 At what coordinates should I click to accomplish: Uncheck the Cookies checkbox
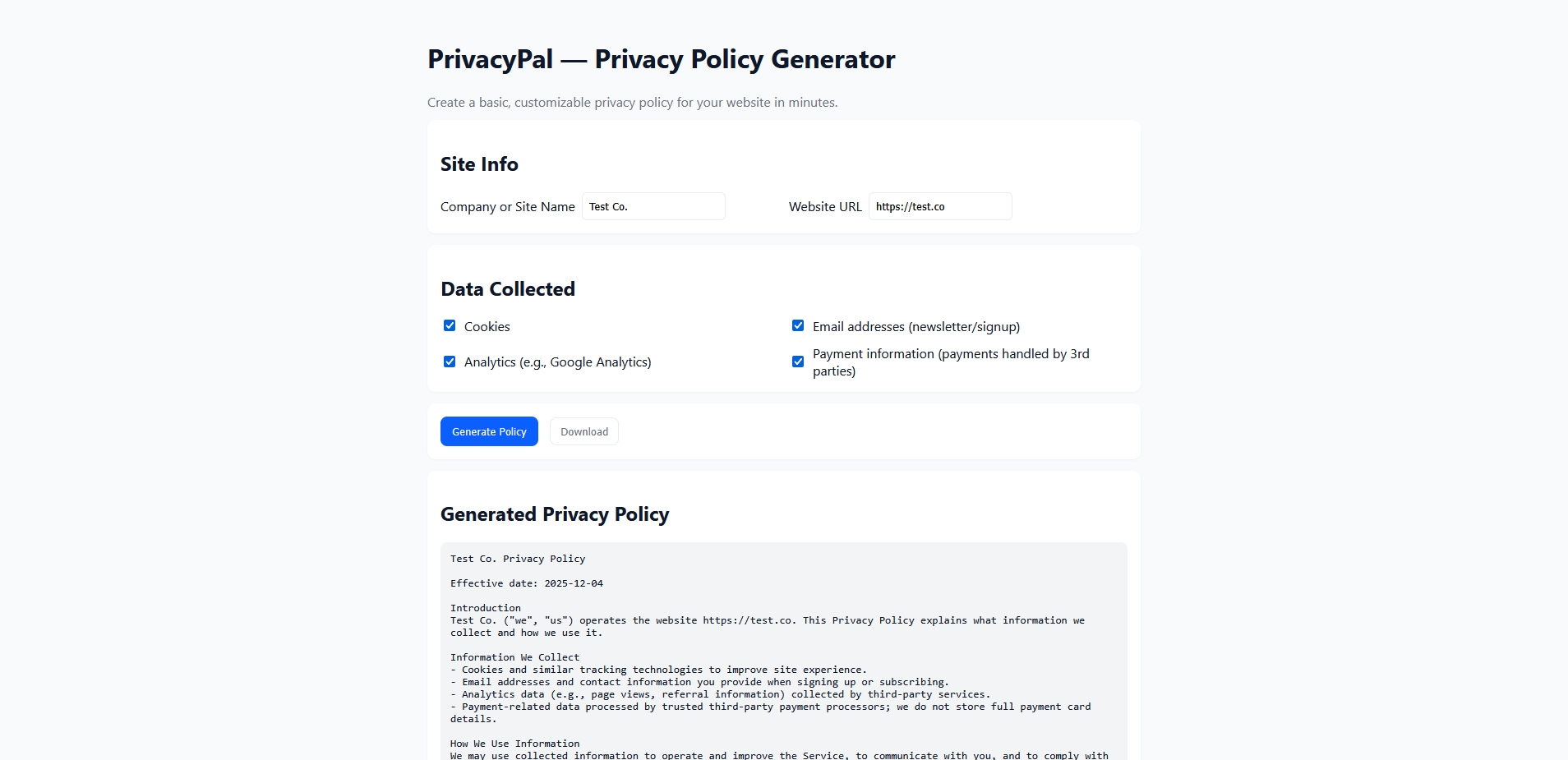pos(450,326)
